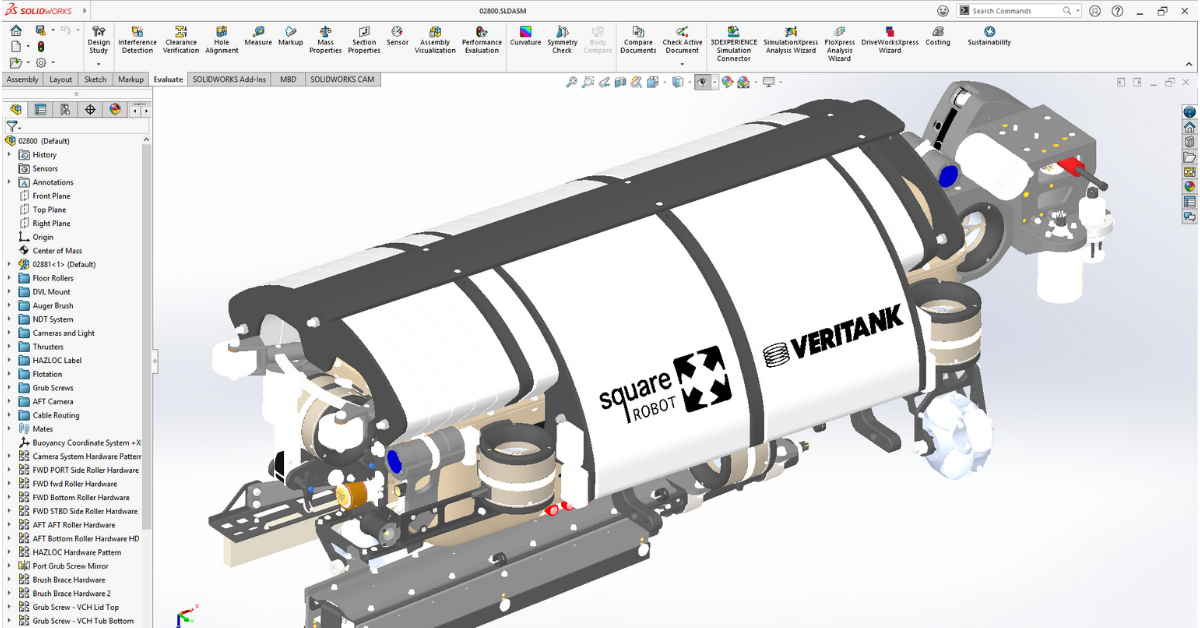The image size is (1200, 628).
Task: Open Assembly Visualization
Action: [435, 39]
